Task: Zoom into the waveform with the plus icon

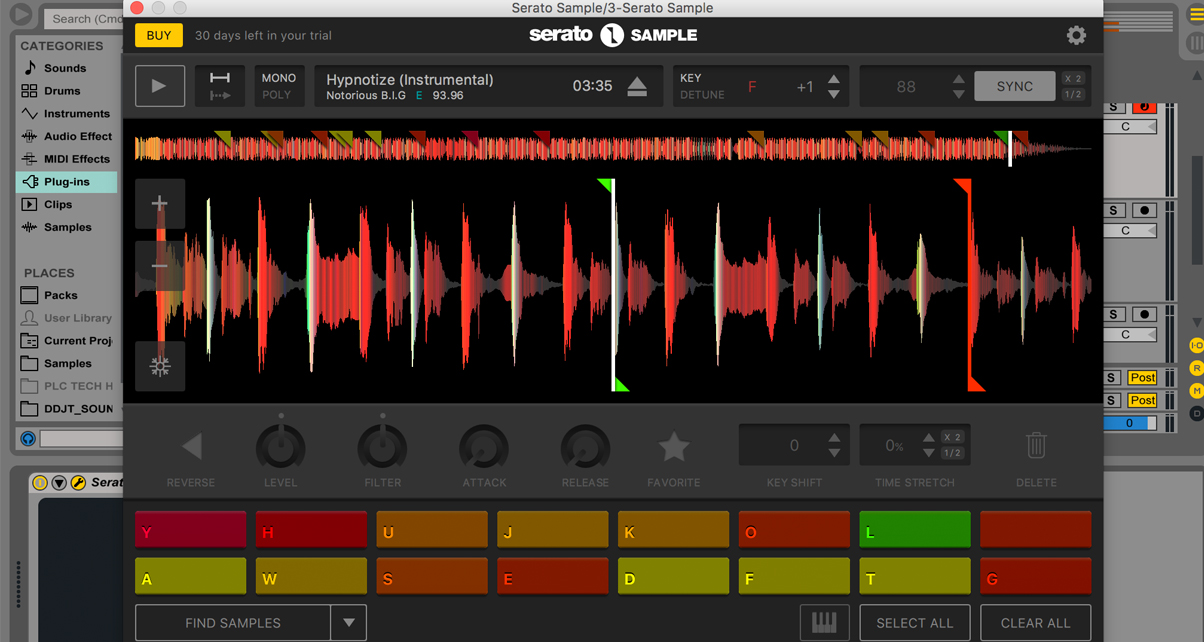Action: tap(159, 203)
